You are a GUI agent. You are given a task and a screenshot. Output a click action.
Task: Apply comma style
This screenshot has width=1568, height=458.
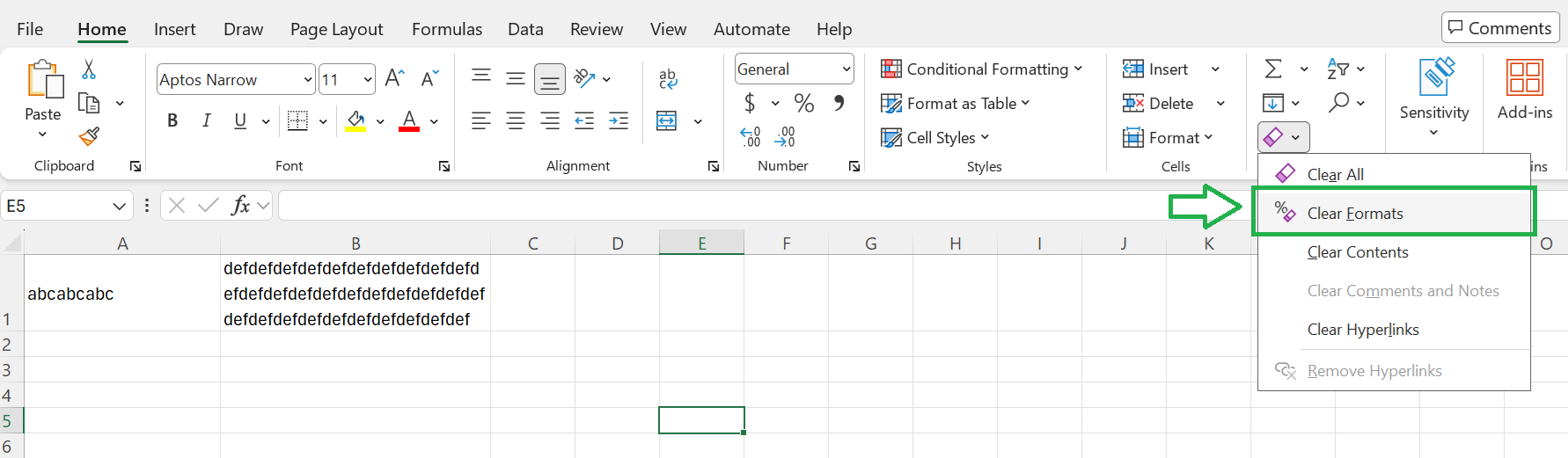coord(839,103)
